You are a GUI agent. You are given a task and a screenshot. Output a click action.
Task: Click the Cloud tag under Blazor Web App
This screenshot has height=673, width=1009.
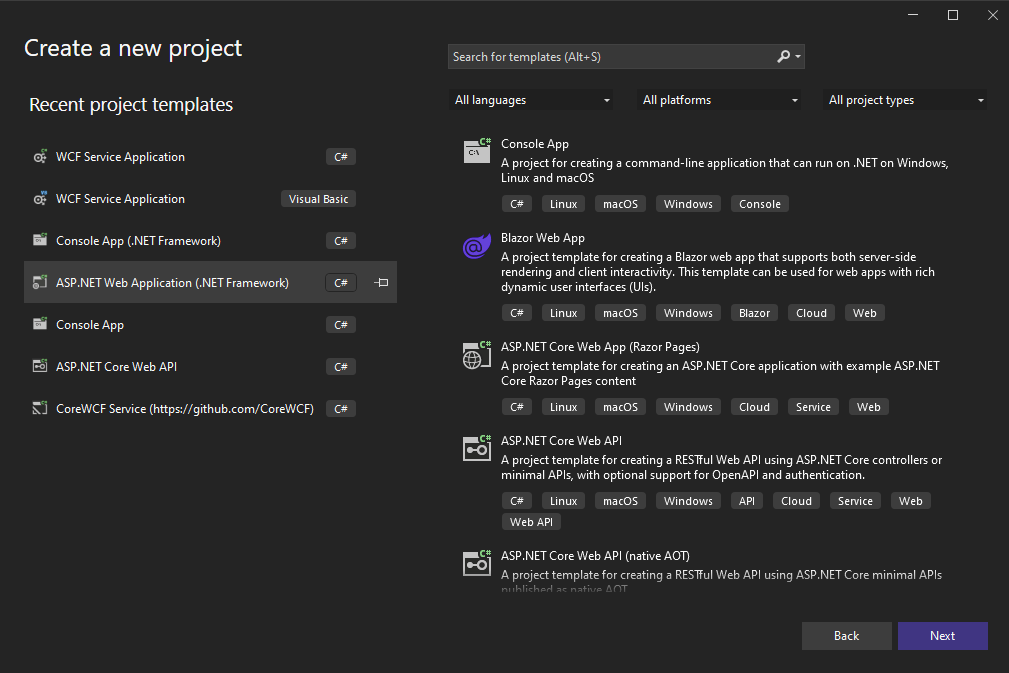811,313
